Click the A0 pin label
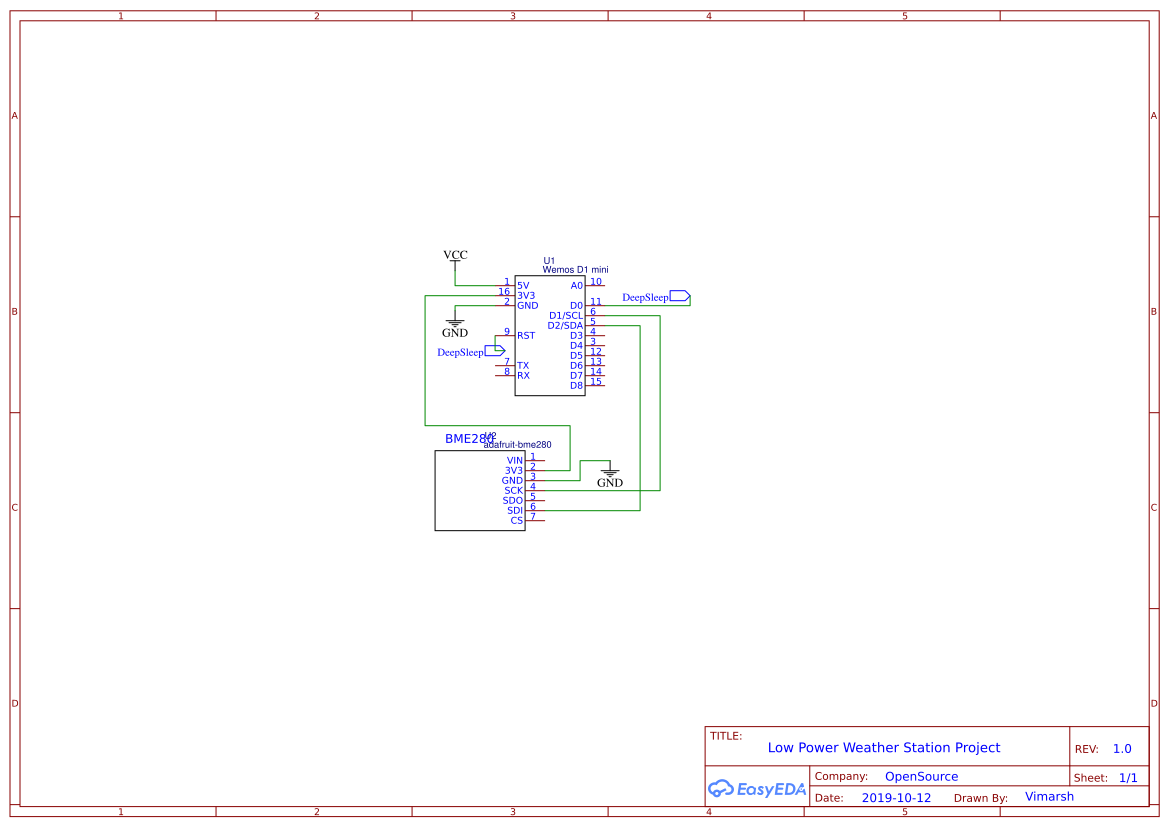Image resolution: width=1170 pixels, height=827 pixels. coord(577,286)
